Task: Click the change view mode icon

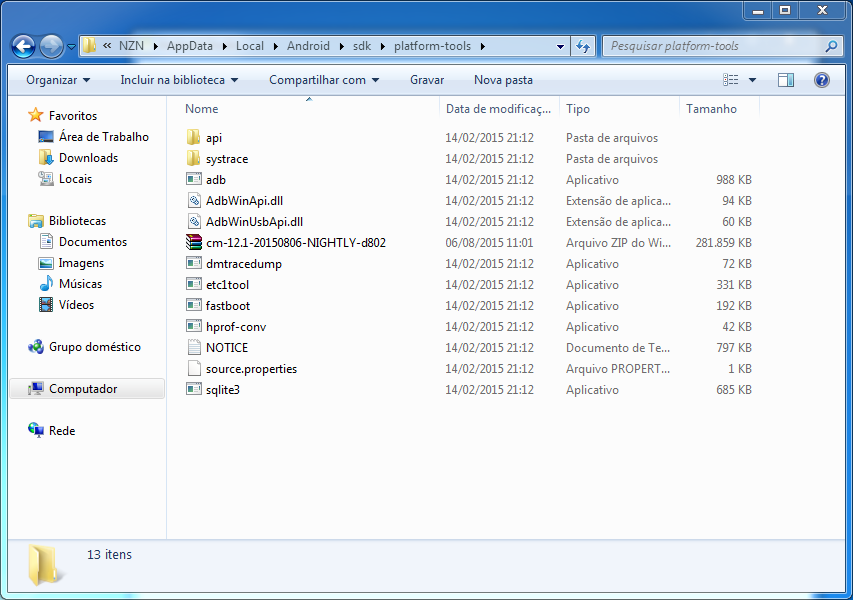Action: (731, 80)
